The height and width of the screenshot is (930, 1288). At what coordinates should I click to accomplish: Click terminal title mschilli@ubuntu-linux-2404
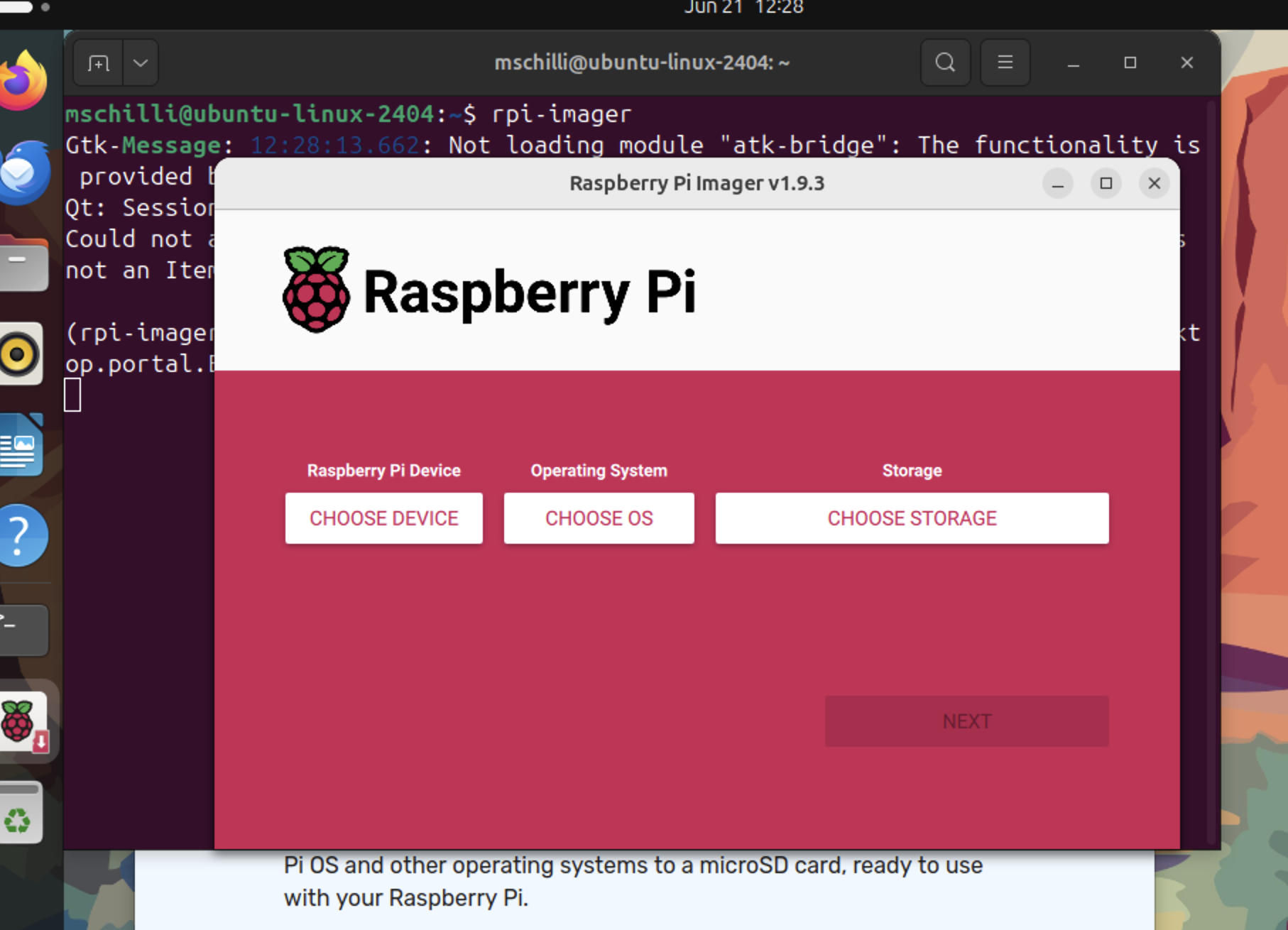coord(642,63)
